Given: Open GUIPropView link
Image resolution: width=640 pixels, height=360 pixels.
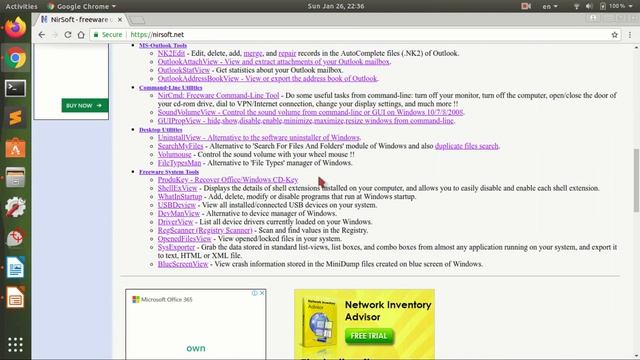Looking at the screenshot, I should click(306, 121).
